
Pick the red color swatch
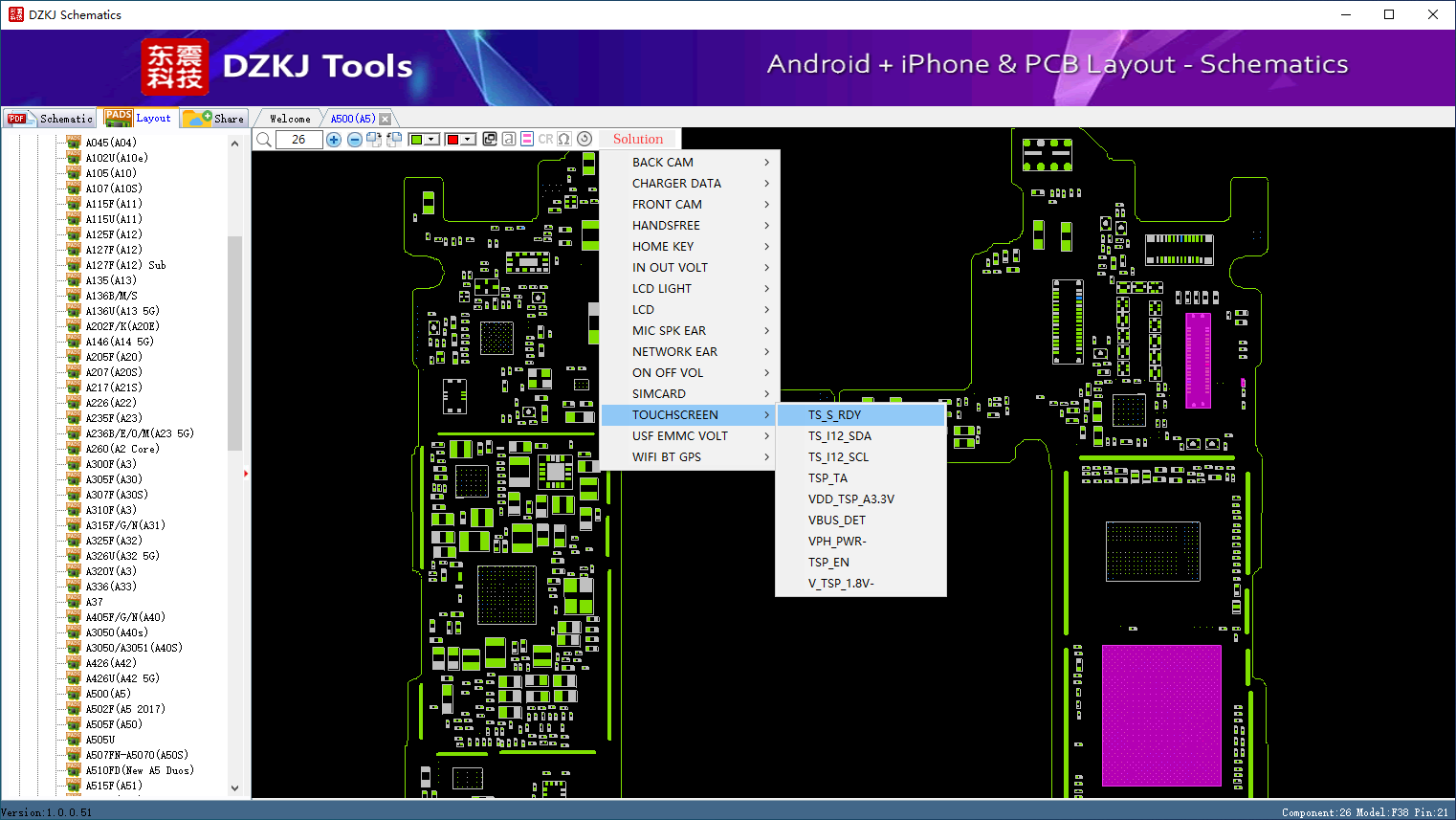pos(452,140)
